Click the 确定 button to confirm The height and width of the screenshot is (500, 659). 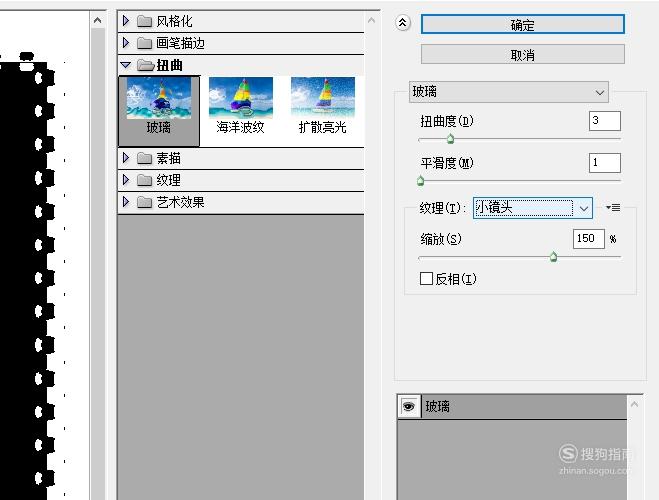click(522, 25)
